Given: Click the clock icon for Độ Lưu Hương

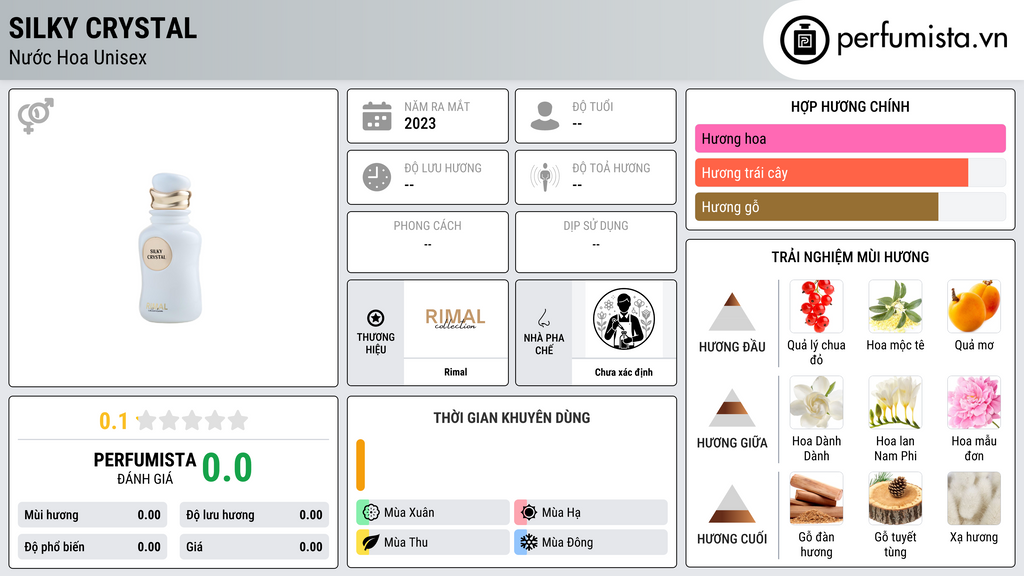Looking at the screenshot, I should point(377,177).
